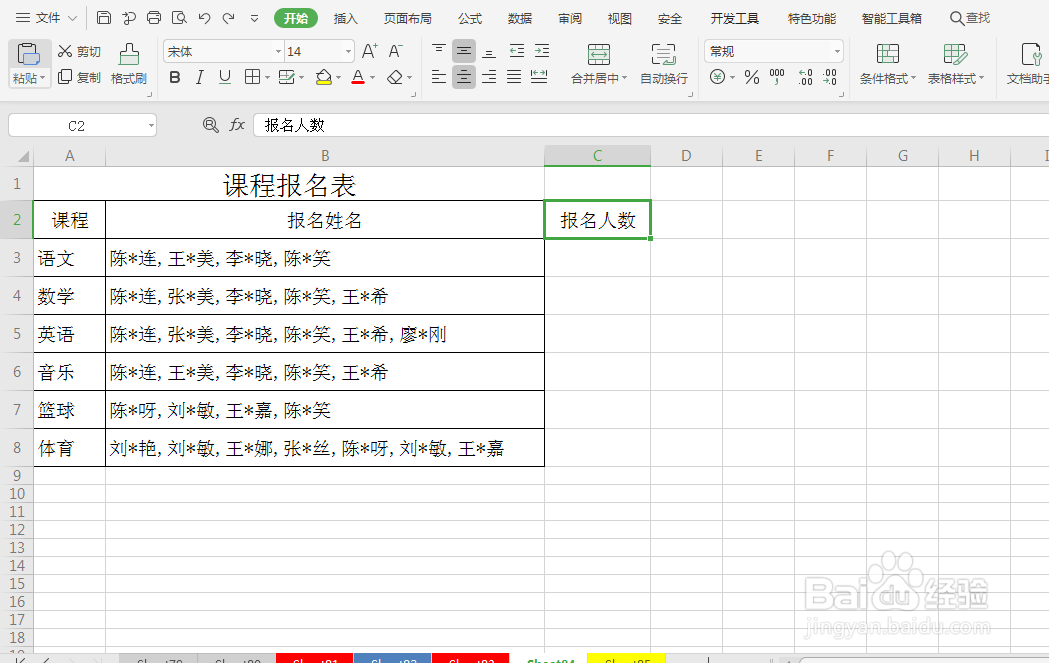
Task: Align text left
Action: 439,78
